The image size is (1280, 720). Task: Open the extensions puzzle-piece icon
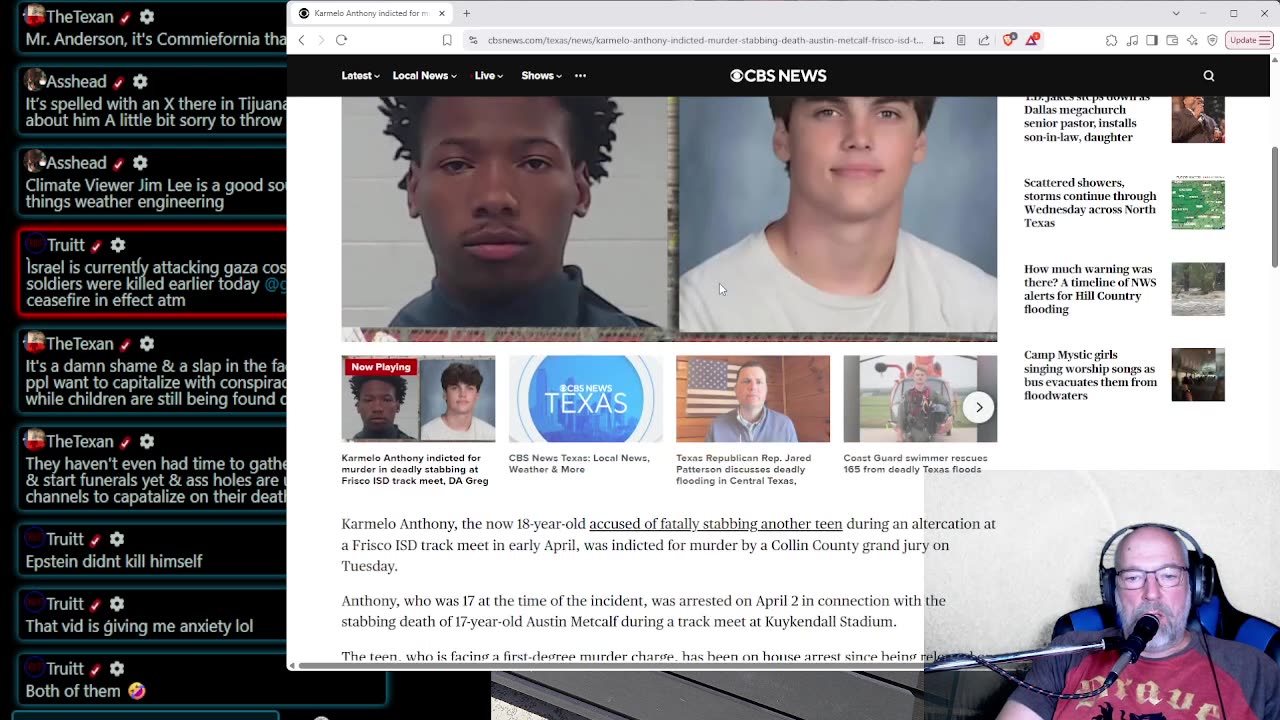[1111, 40]
